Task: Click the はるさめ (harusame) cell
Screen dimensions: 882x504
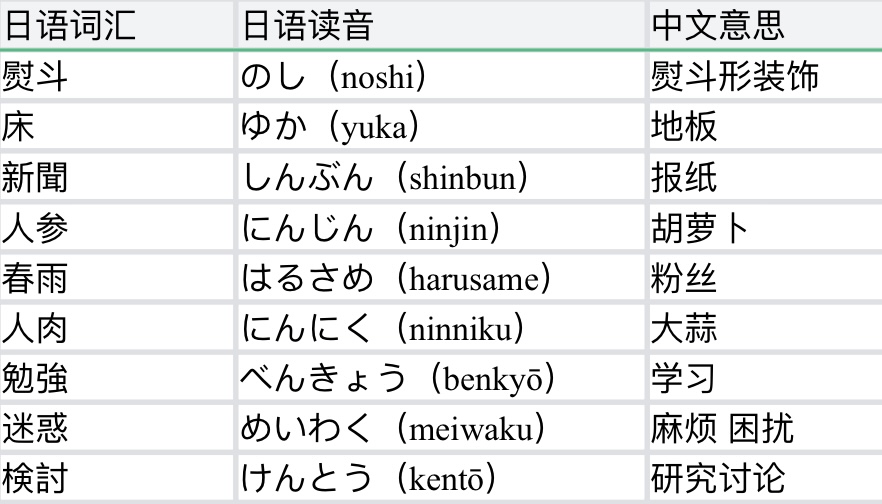Action: coord(396,278)
